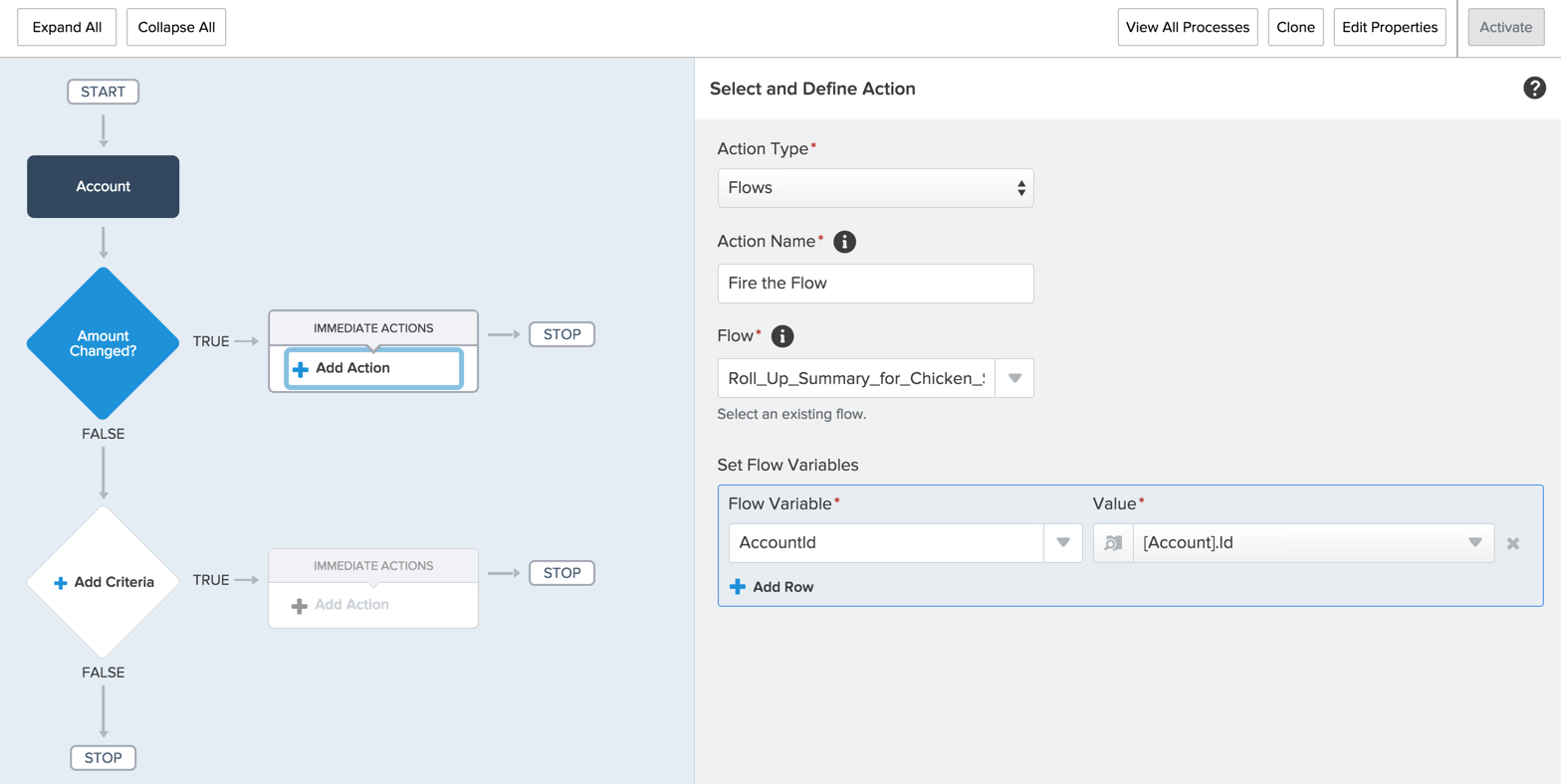The width and height of the screenshot is (1561, 784).
Task: Click the Action Name text field
Action: tap(875, 284)
